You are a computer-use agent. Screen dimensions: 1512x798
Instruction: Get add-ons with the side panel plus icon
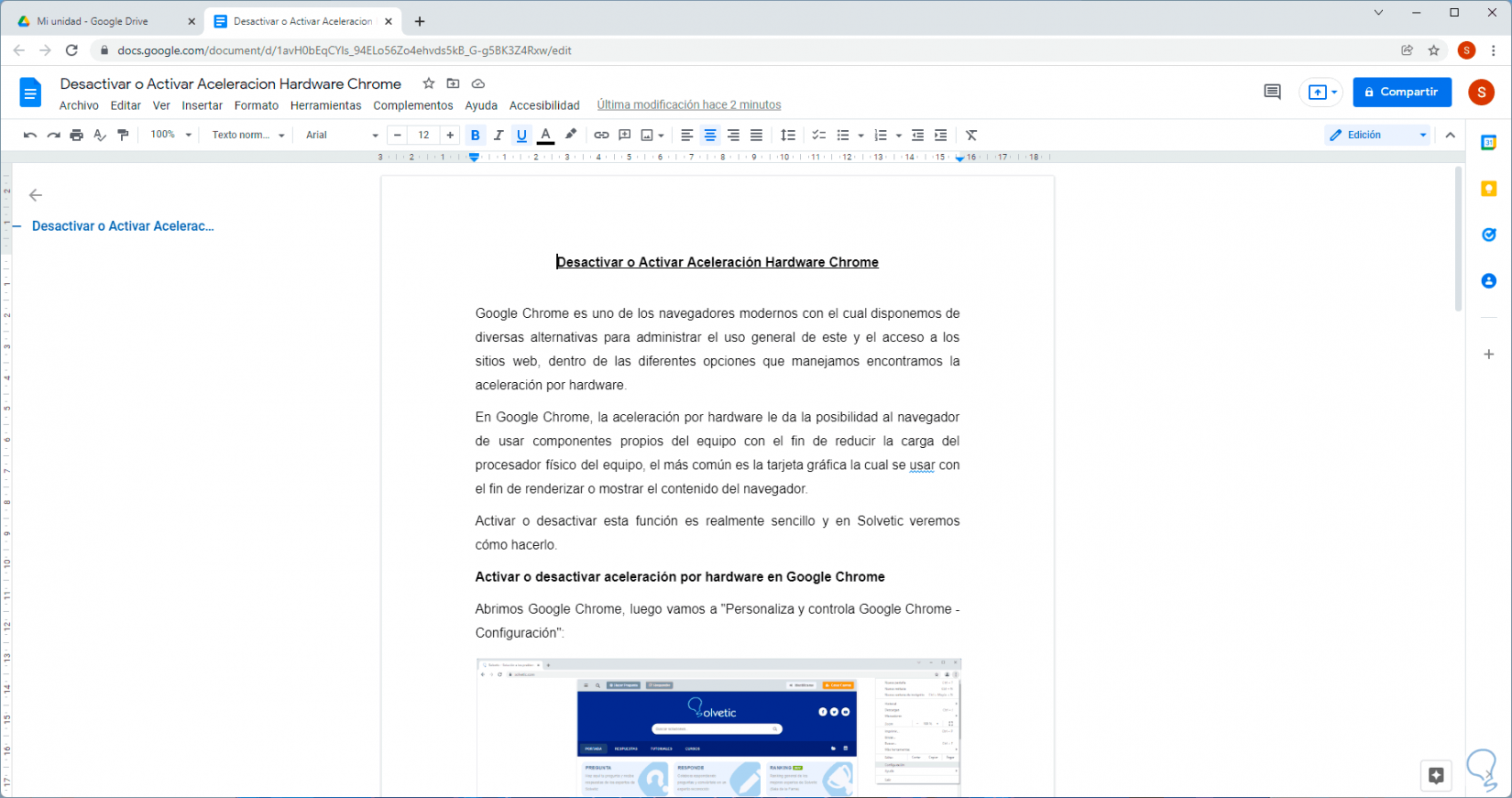(x=1489, y=355)
